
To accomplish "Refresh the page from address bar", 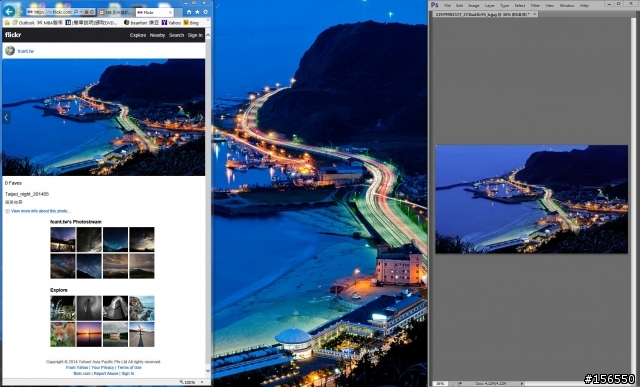I will (92, 12).
